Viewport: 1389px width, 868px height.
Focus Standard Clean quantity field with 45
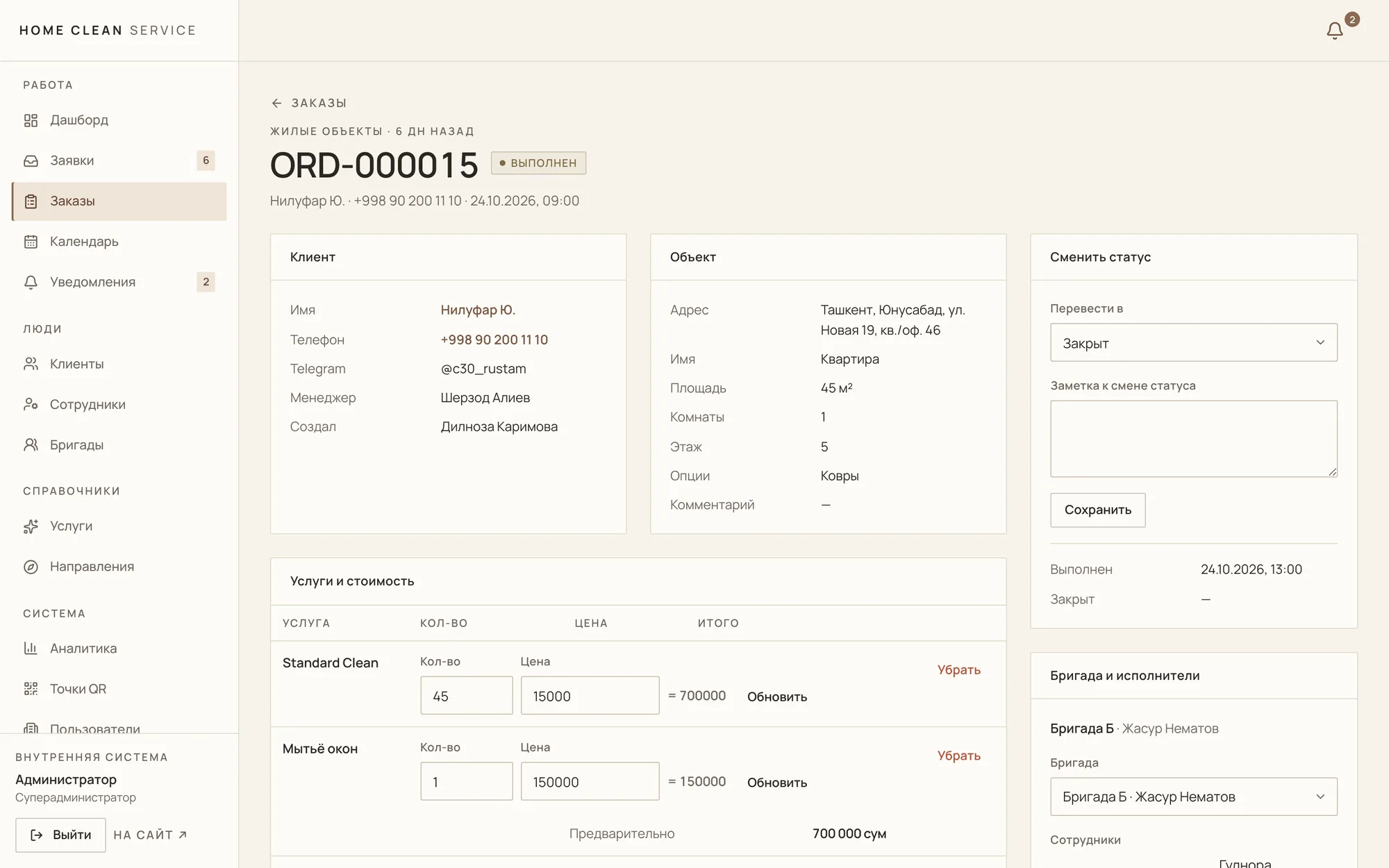tap(466, 695)
